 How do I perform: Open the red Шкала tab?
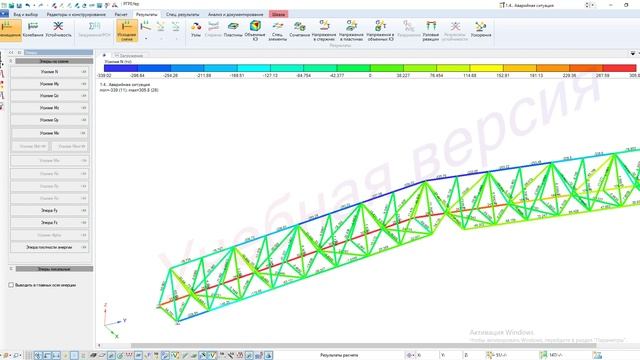click(278, 14)
